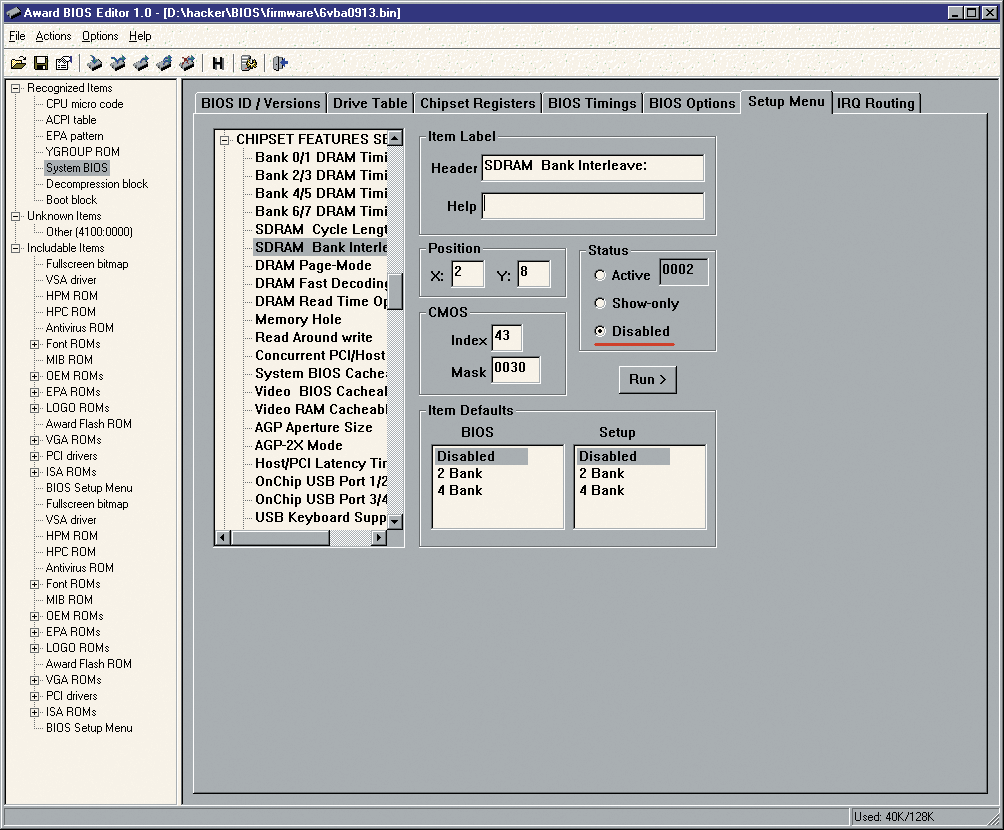
Task: Select the Show-only status radio button
Action: pos(600,303)
